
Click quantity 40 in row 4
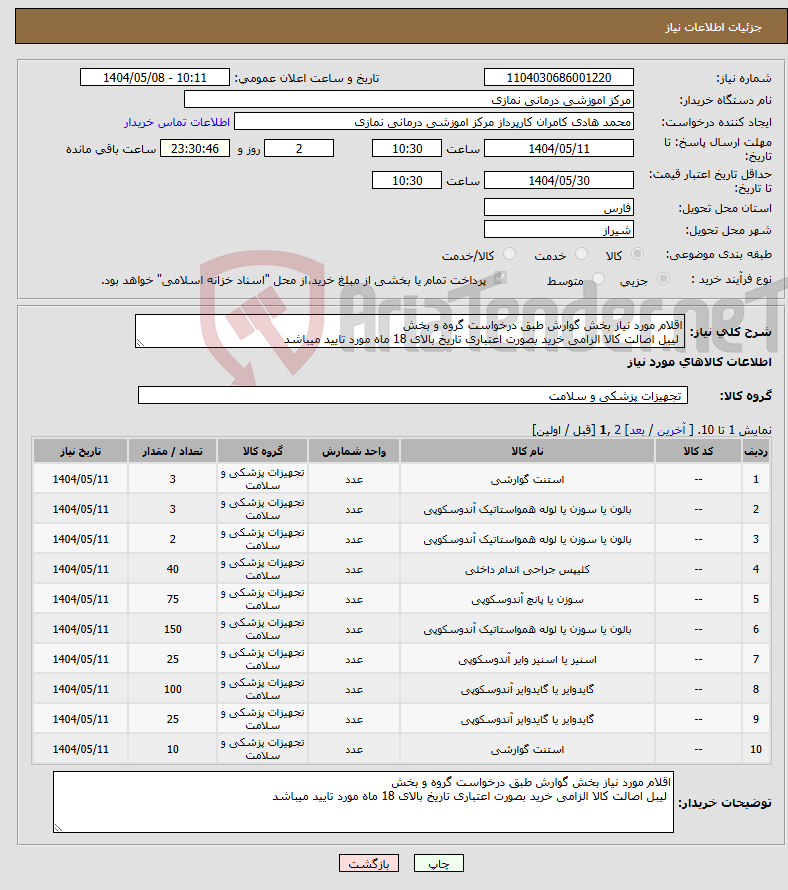(x=173, y=569)
